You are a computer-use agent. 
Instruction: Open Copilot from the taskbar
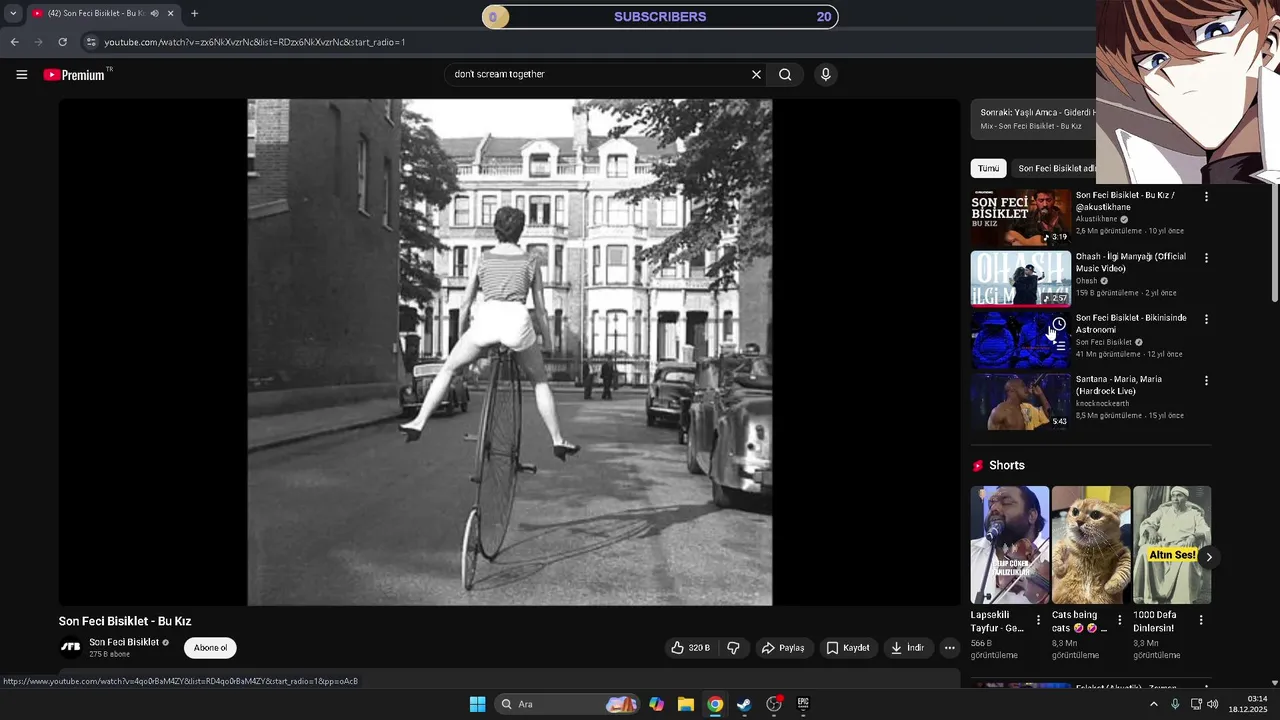656,704
